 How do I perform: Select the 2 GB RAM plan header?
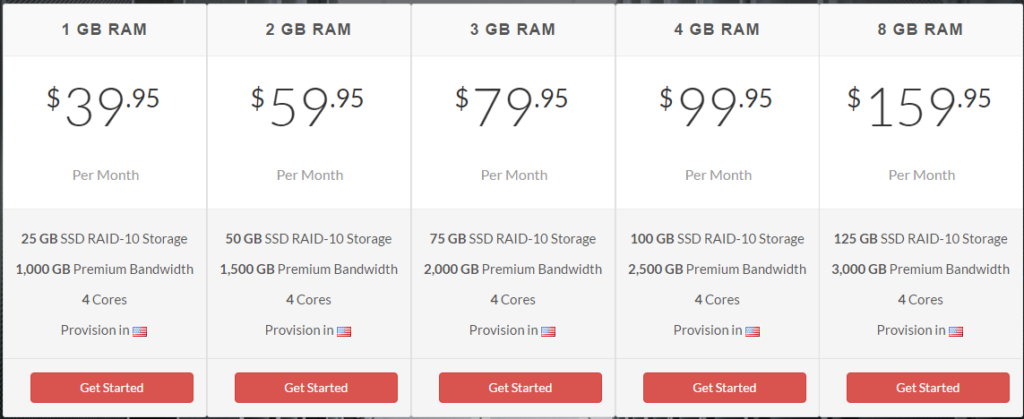click(308, 29)
